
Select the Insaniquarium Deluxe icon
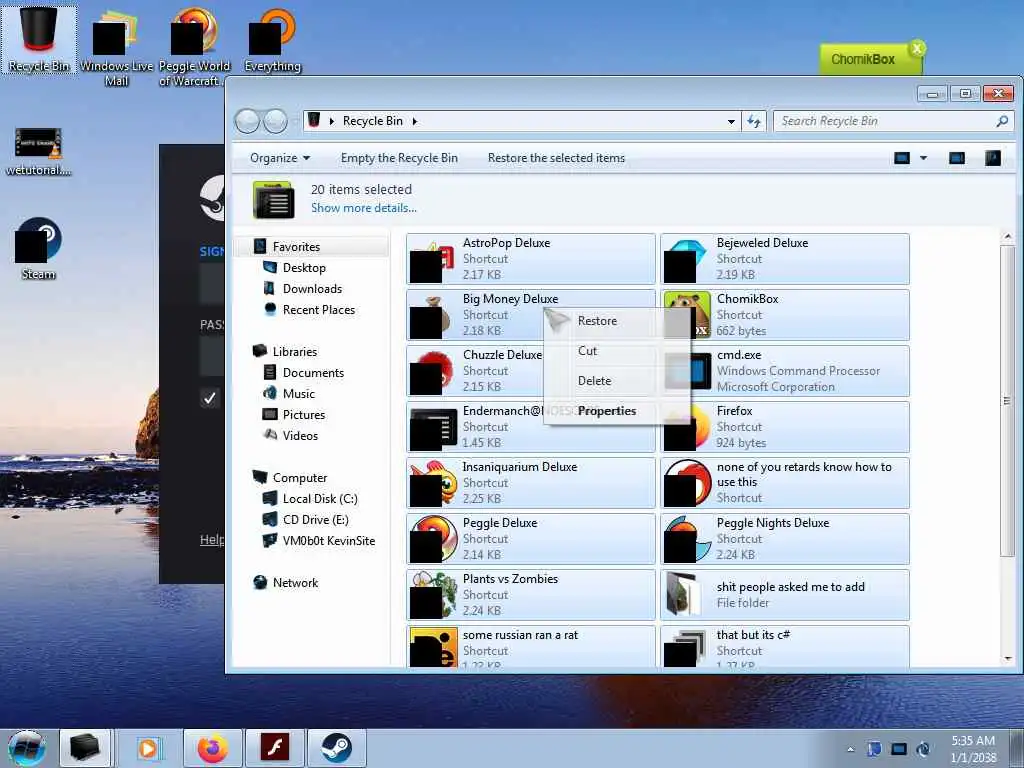tap(432, 483)
